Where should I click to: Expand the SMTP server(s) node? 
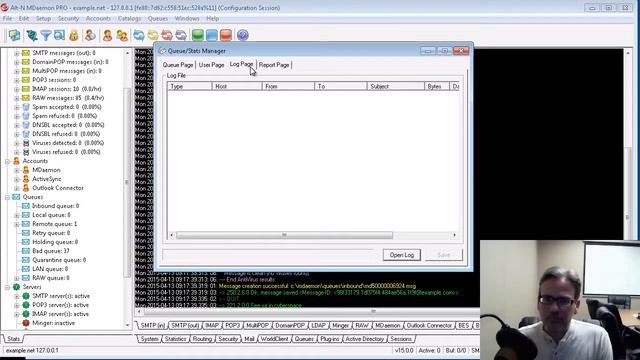[17, 296]
